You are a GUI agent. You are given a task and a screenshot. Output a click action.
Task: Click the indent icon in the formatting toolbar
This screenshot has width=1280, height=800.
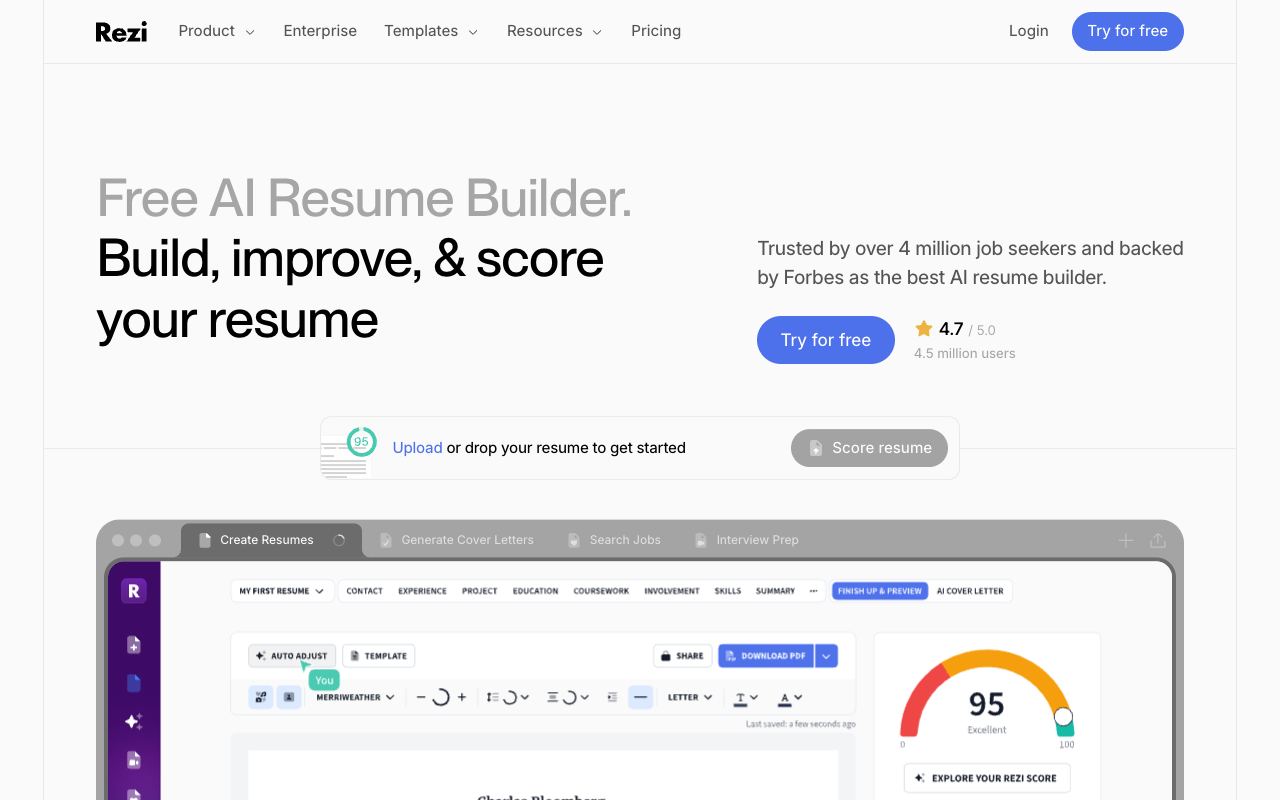[612, 697]
